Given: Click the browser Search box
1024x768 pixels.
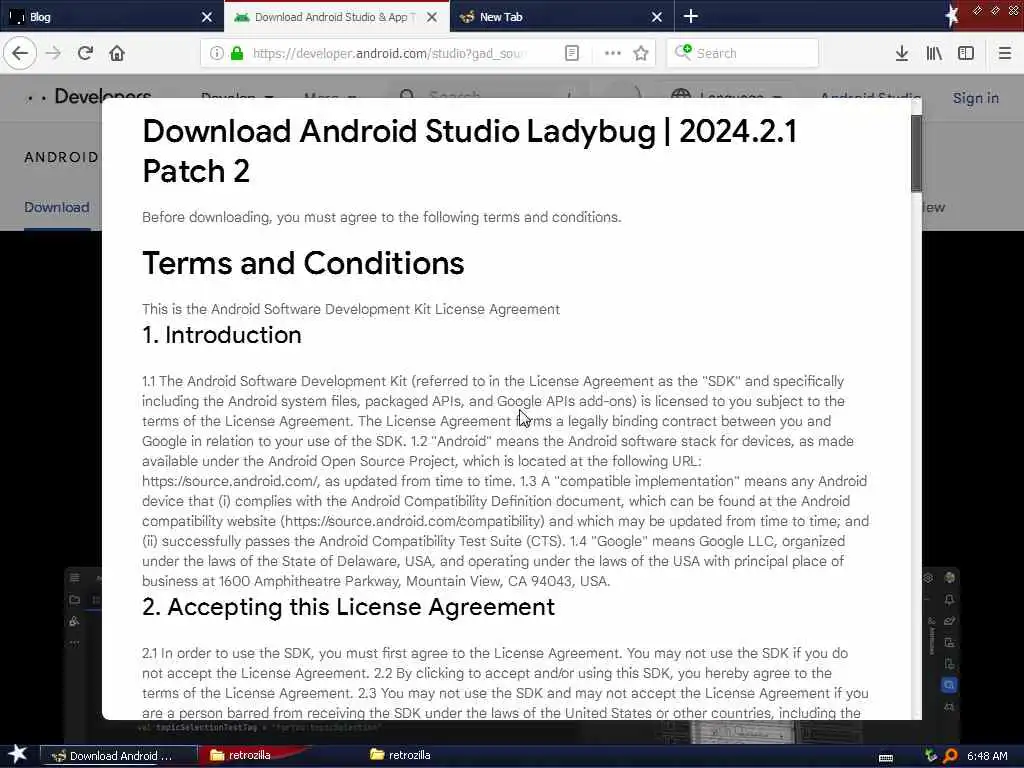Looking at the screenshot, I should 743,53.
